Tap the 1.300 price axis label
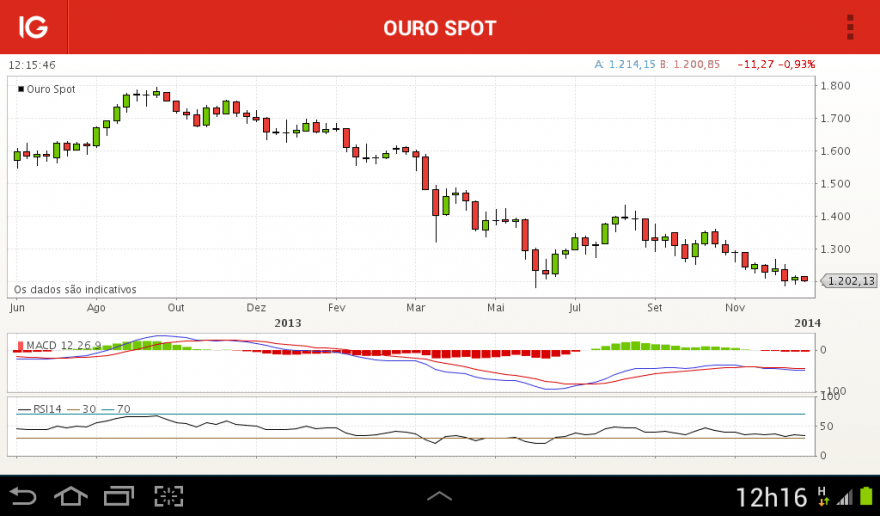Screen dimensions: 880x516 [x=836, y=249]
